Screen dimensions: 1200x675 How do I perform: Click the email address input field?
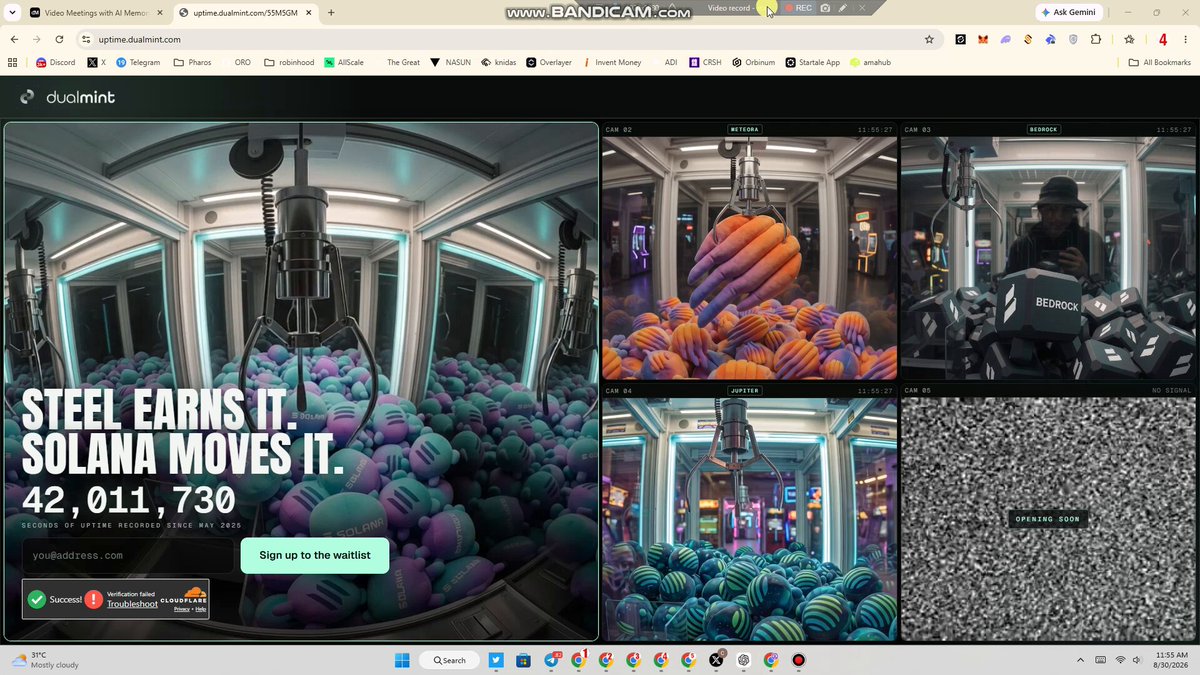(128, 555)
